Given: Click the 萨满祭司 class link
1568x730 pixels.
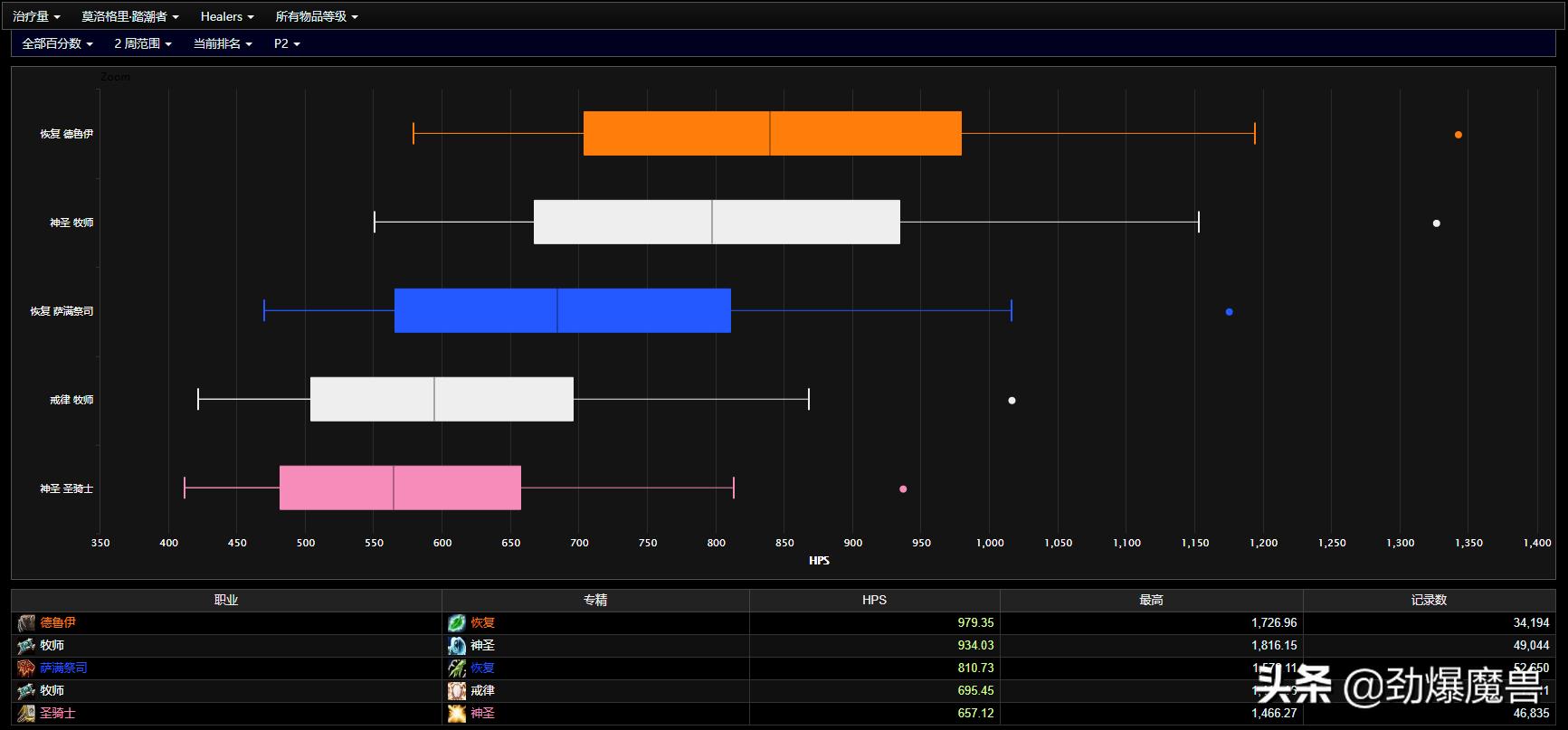Looking at the screenshot, I should click(63, 668).
